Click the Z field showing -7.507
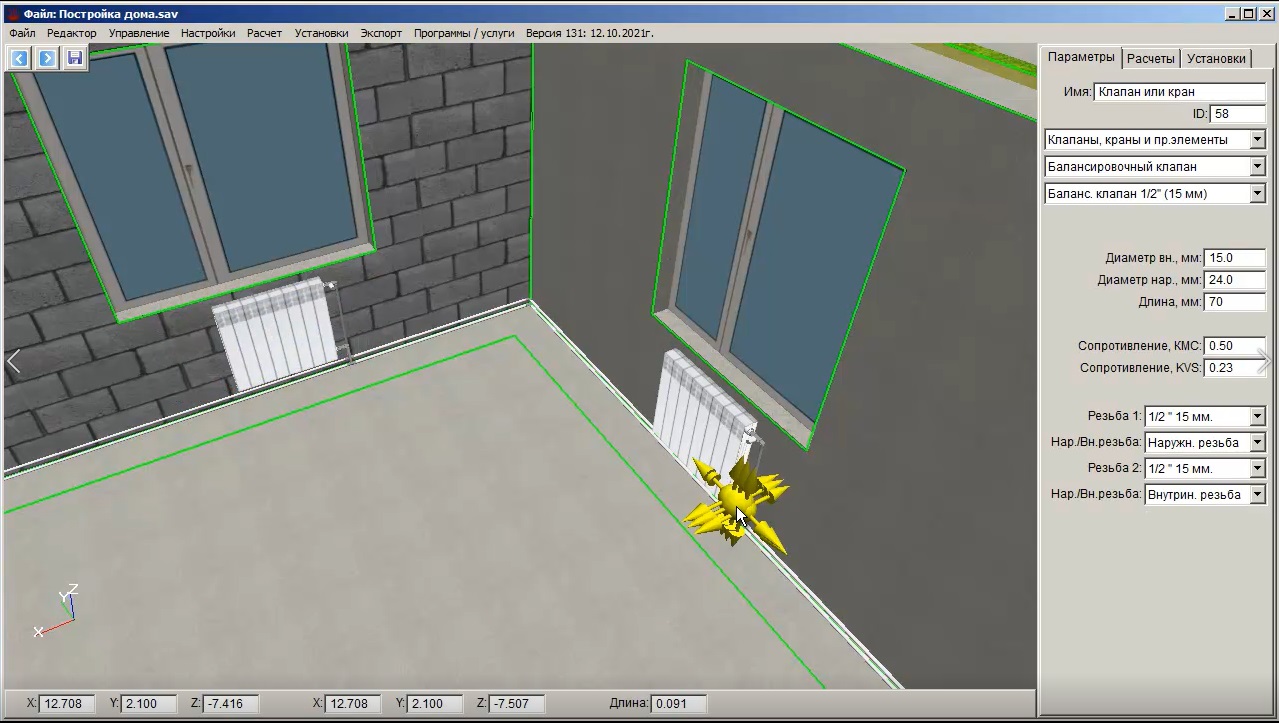 pyautogui.click(x=517, y=704)
